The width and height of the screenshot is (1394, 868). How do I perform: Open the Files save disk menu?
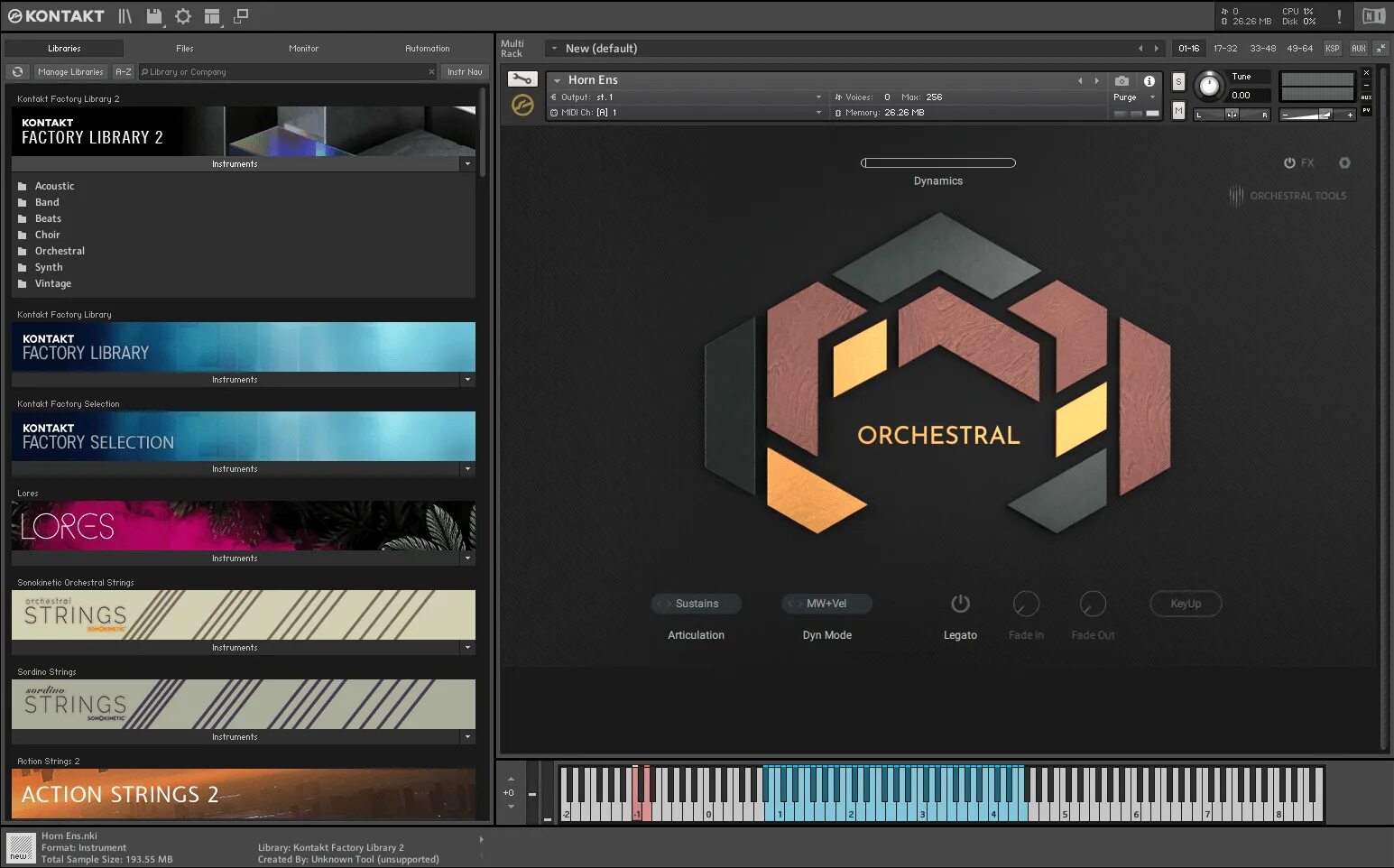point(154,16)
